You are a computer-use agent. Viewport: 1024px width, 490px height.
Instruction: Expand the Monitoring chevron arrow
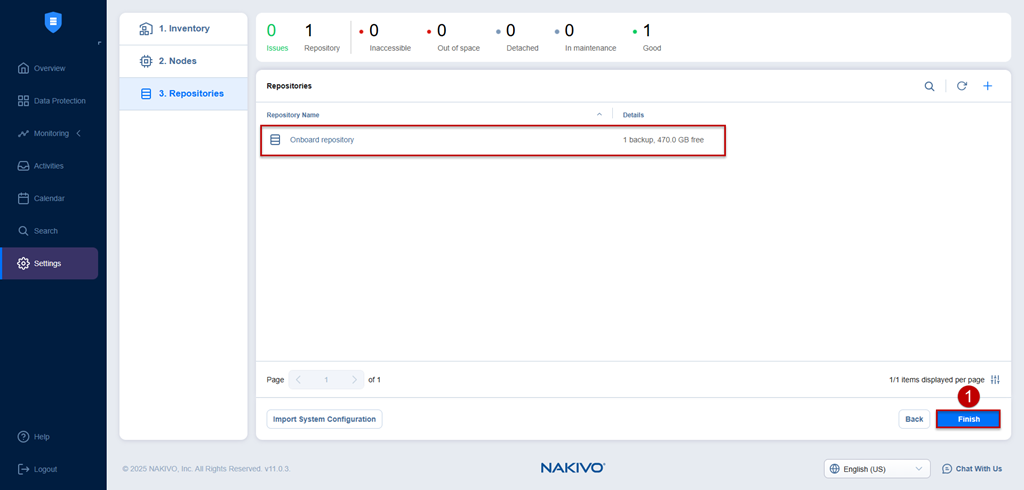tap(78, 133)
